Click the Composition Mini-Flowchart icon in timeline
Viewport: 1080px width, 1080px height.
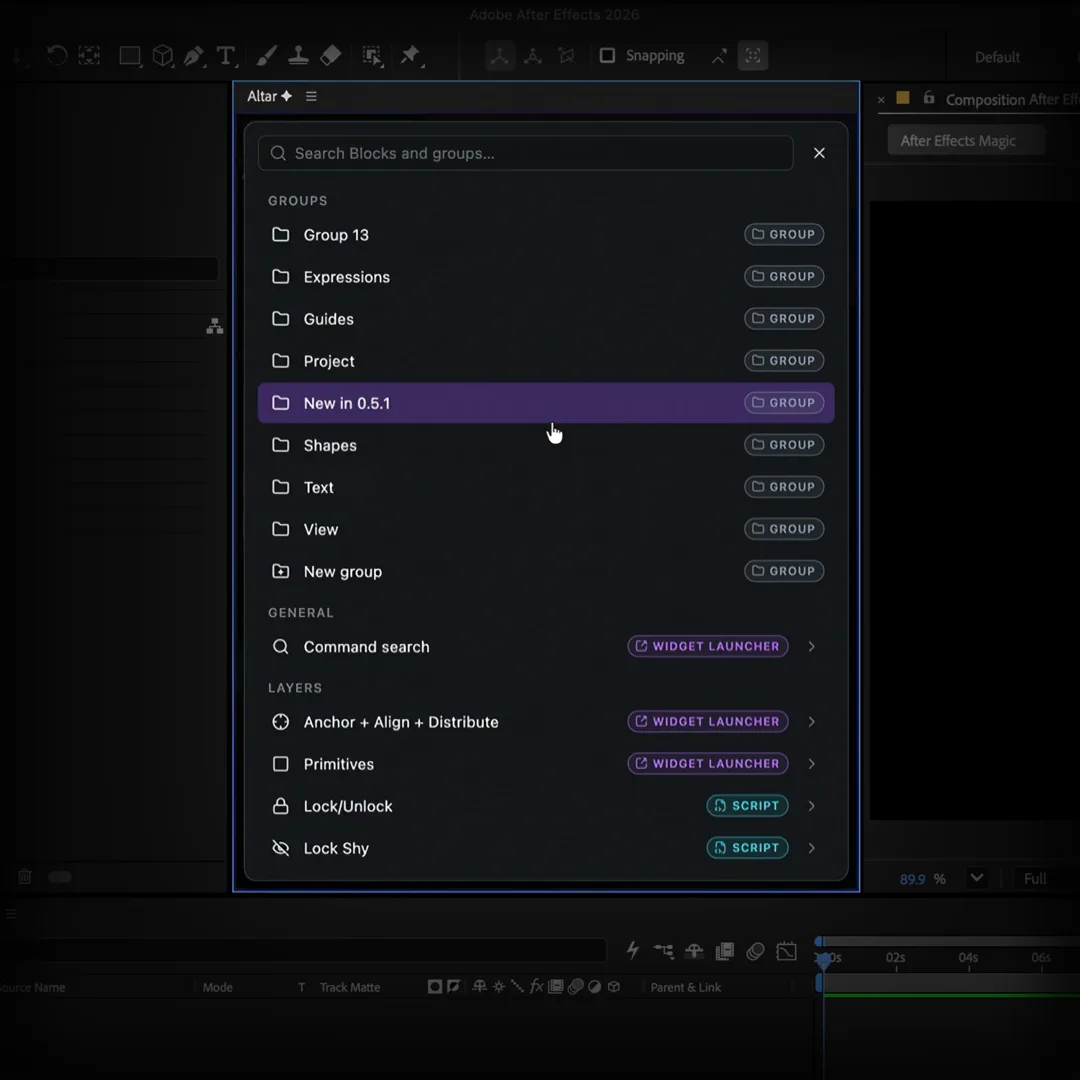click(664, 951)
